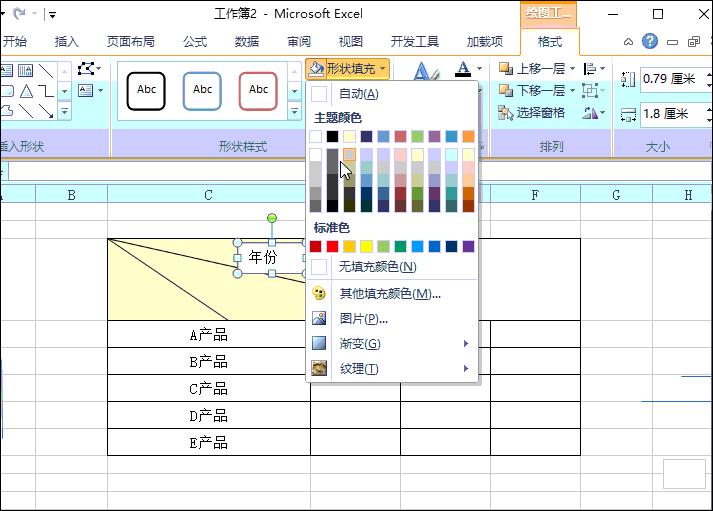
Task: Click the shape width icon beside 1.8 厘米
Action: tap(628, 115)
